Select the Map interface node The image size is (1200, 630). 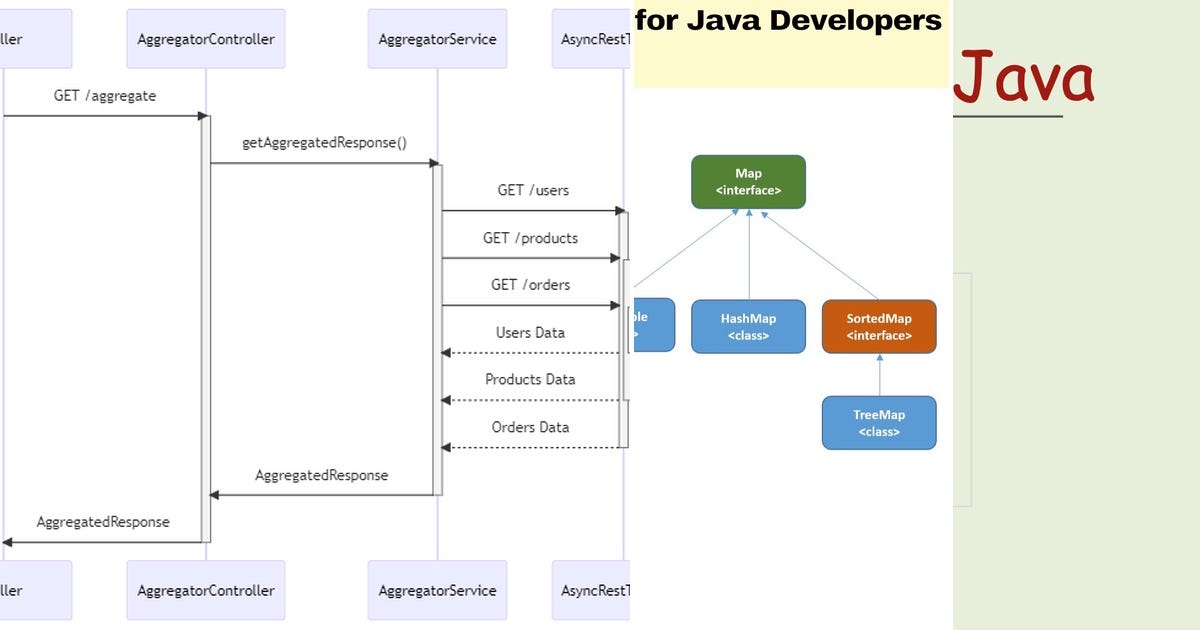coord(748,181)
